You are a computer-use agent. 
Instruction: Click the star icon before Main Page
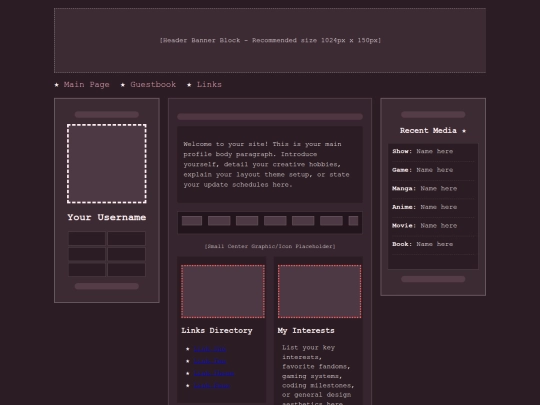(56, 85)
